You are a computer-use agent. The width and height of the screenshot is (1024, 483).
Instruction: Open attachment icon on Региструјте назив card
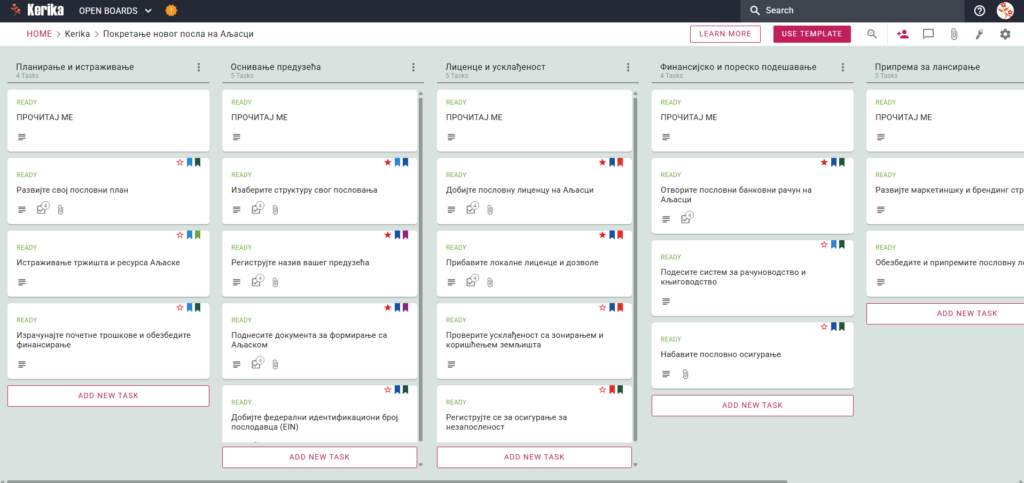pos(275,282)
